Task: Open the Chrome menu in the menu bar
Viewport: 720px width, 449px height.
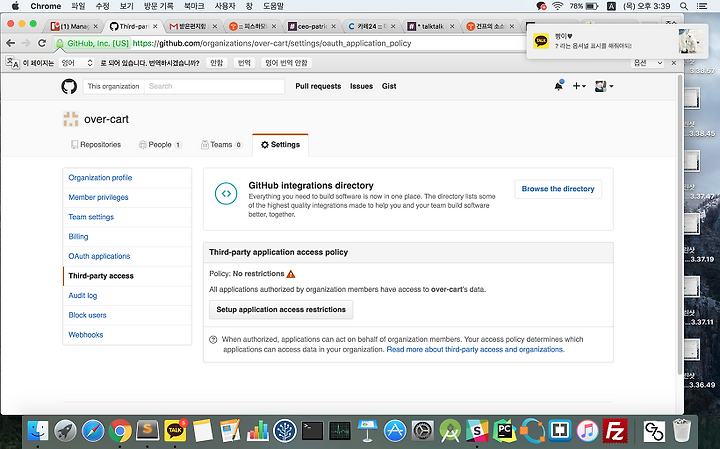Action: [45, 6]
